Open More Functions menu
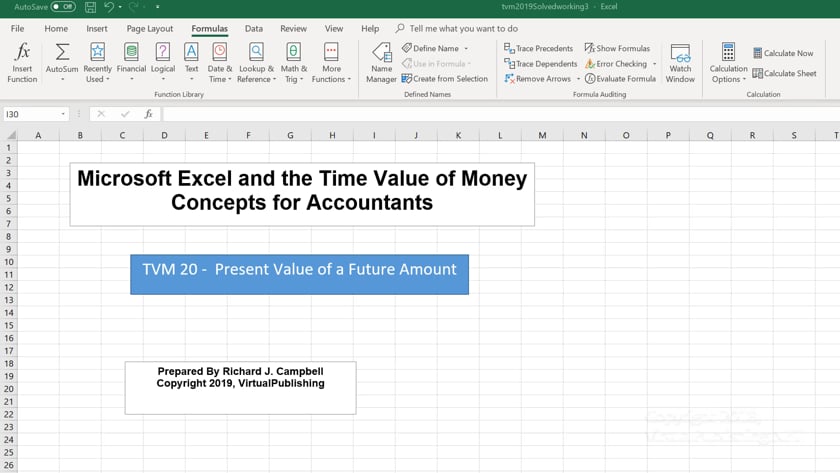The height and width of the screenshot is (473, 840). point(331,63)
